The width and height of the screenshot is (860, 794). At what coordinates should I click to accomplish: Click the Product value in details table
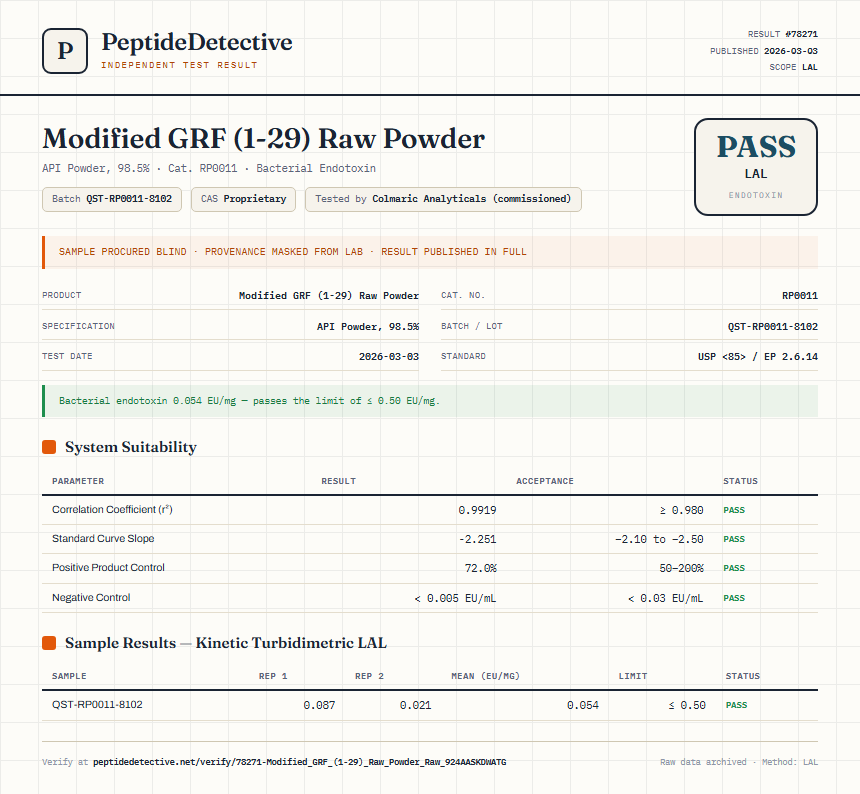point(329,296)
